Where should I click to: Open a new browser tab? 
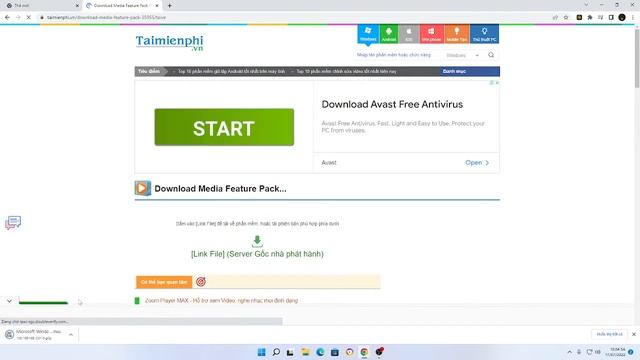(x=169, y=6)
